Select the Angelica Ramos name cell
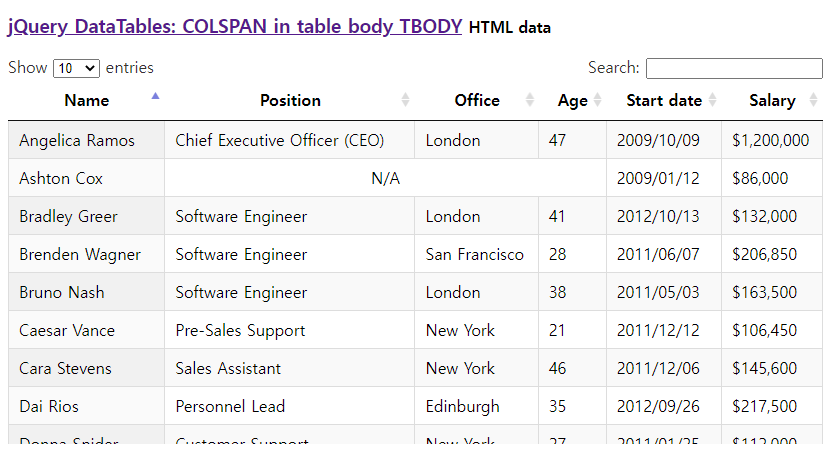824x452 pixels. tap(77, 140)
